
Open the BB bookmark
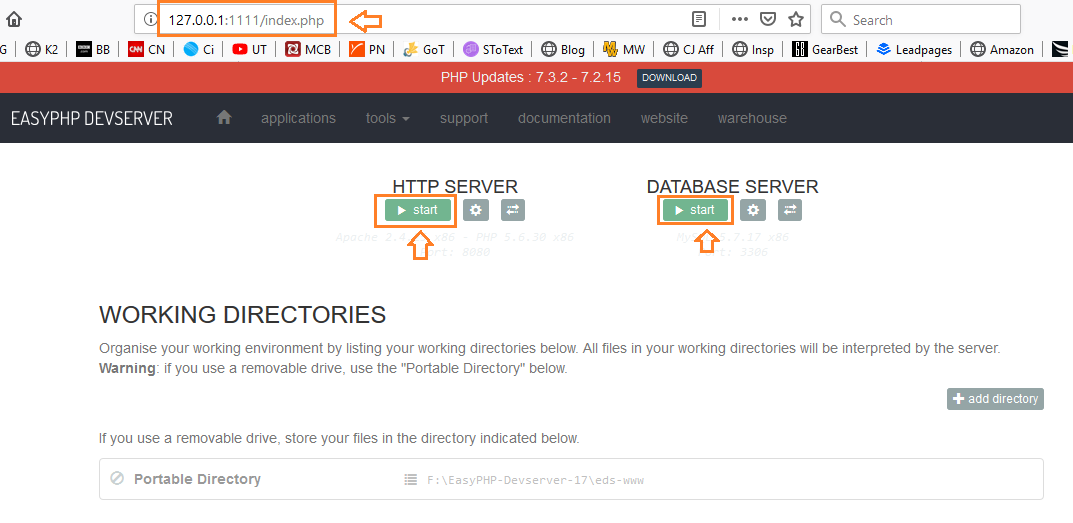tap(93, 49)
